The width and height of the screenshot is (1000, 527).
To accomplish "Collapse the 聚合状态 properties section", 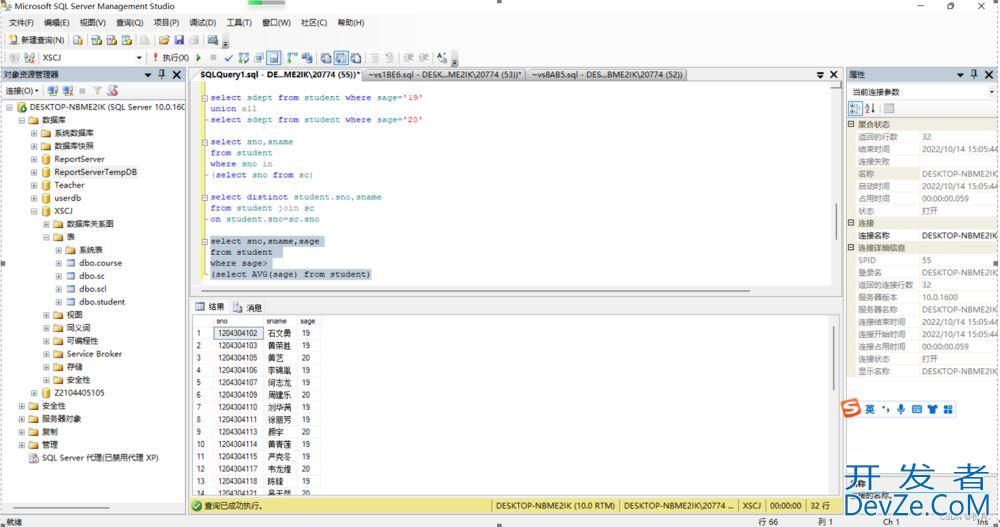I will point(851,124).
